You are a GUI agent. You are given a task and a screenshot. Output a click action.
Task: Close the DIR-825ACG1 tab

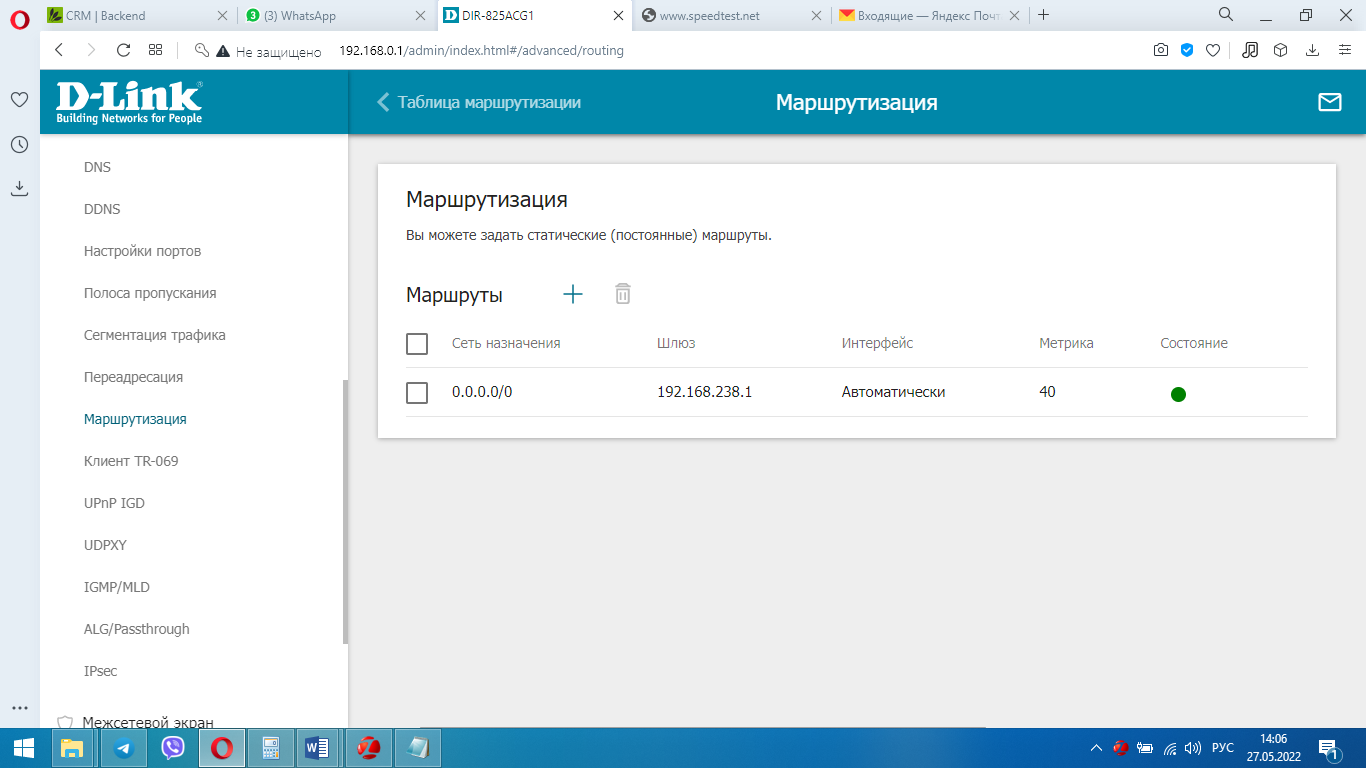[x=619, y=16]
